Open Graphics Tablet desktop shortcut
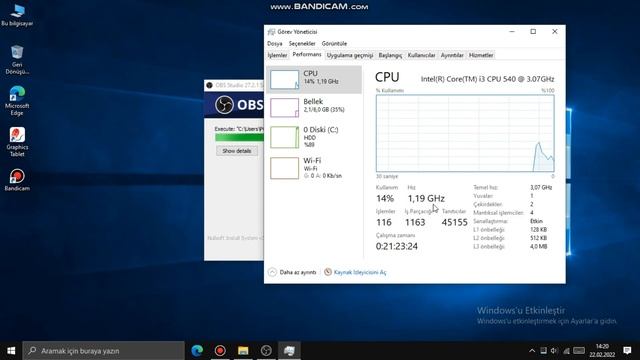 click(x=17, y=142)
